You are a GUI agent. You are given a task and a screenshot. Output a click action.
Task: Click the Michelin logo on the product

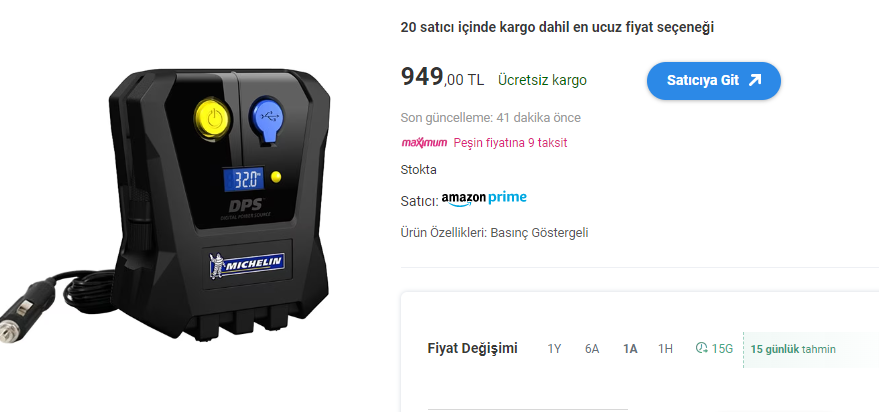[247, 264]
